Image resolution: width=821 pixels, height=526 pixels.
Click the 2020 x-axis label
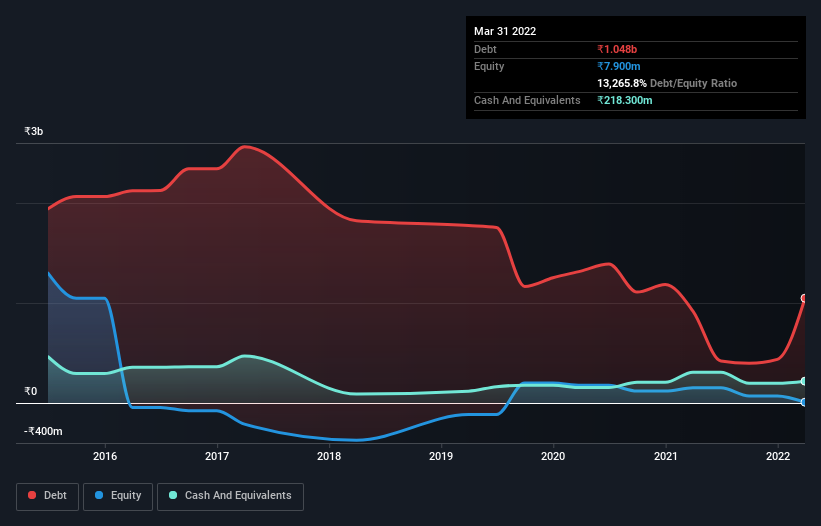[x=553, y=456]
